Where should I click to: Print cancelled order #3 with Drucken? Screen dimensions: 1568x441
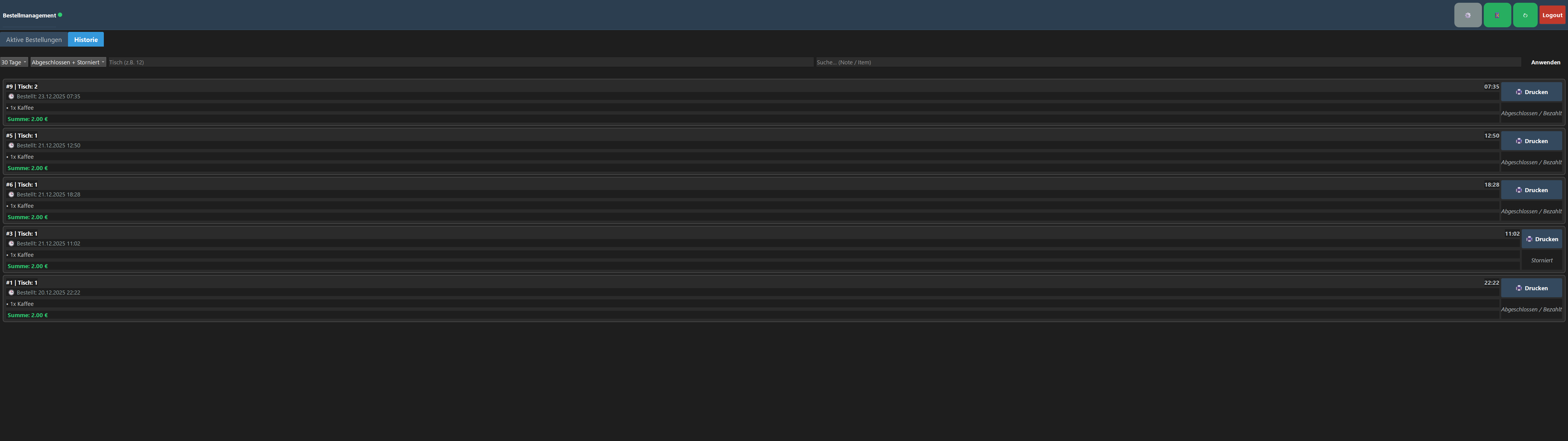click(1541, 239)
